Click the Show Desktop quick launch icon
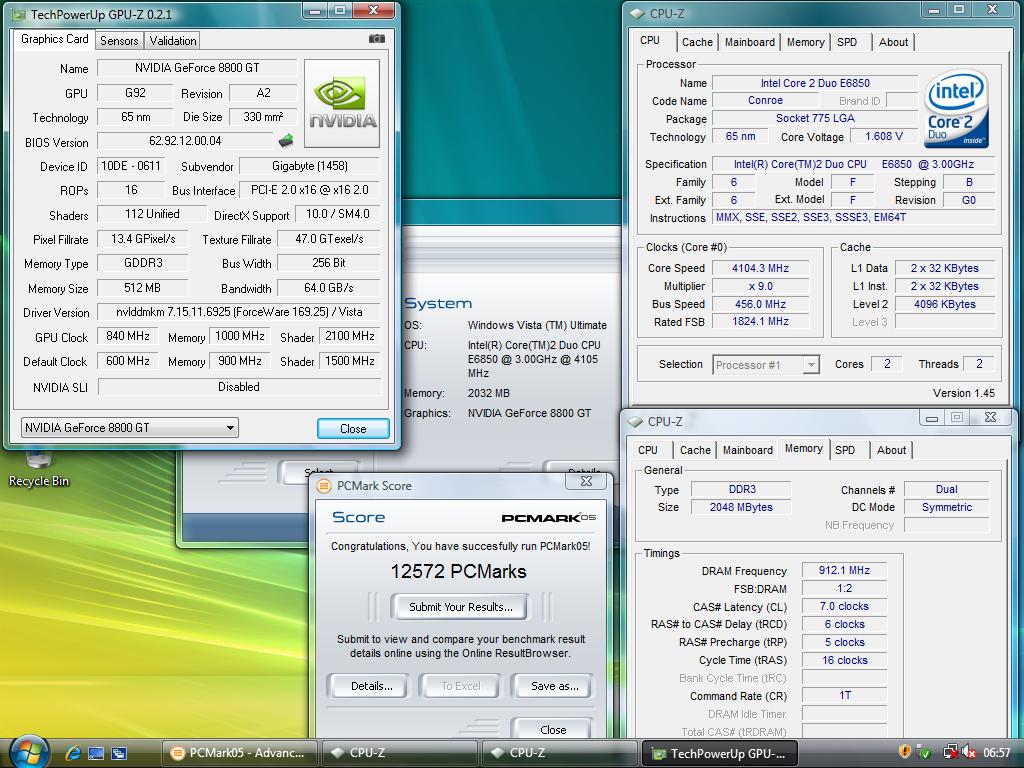Image resolution: width=1024 pixels, height=768 pixels. click(x=96, y=753)
